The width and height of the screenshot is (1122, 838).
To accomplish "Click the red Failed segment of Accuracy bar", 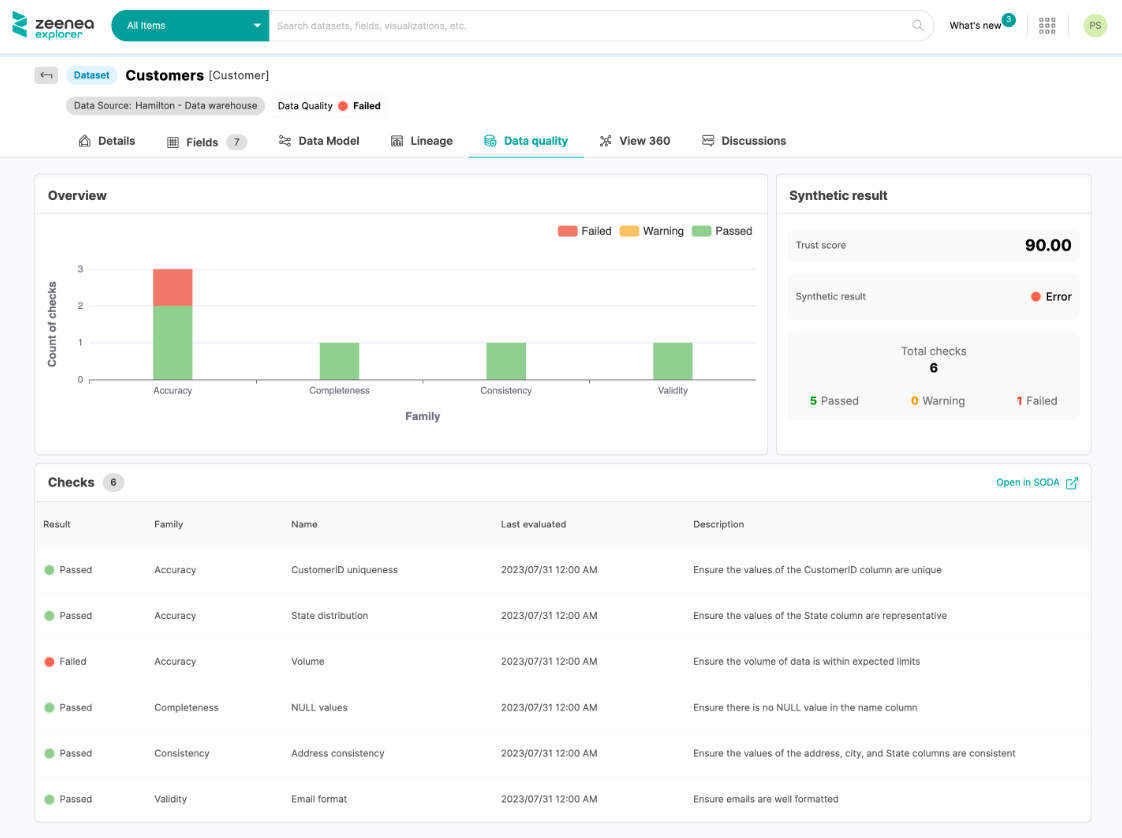I will (172, 287).
